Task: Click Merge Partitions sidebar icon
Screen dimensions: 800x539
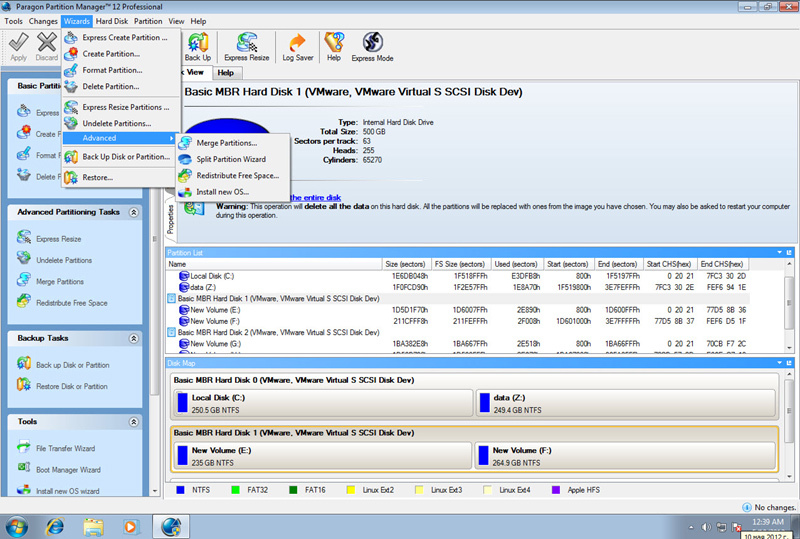Action: (x=23, y=280)
